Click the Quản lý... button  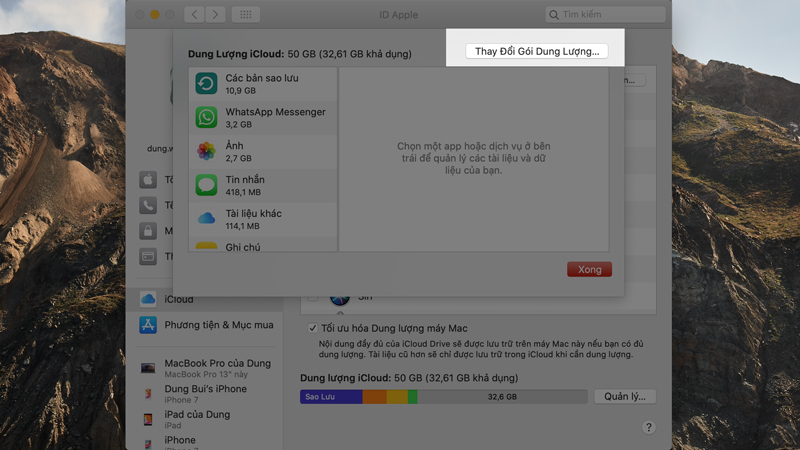625,396
